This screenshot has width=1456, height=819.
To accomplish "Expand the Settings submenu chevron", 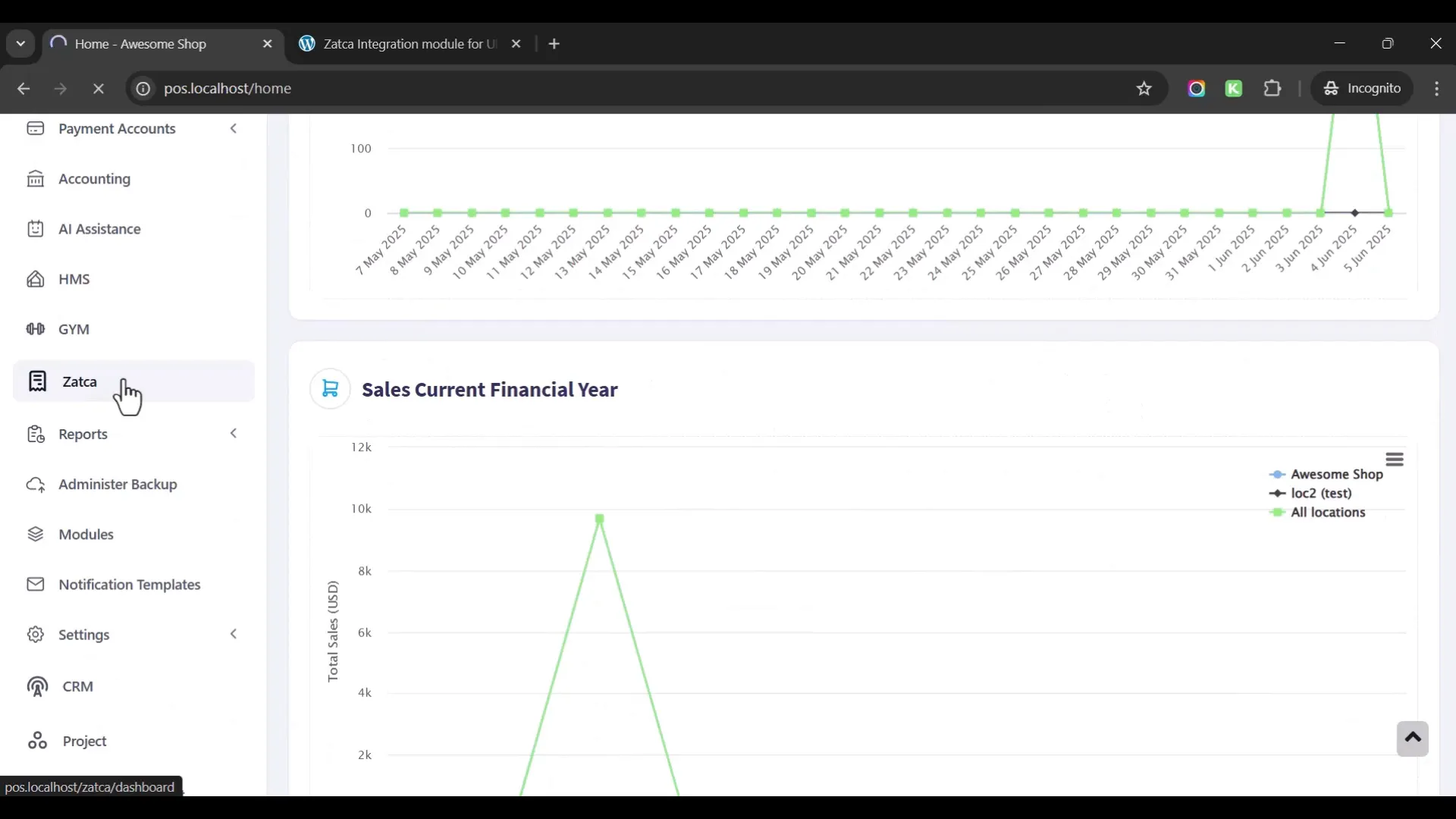I will coord(234,635).
